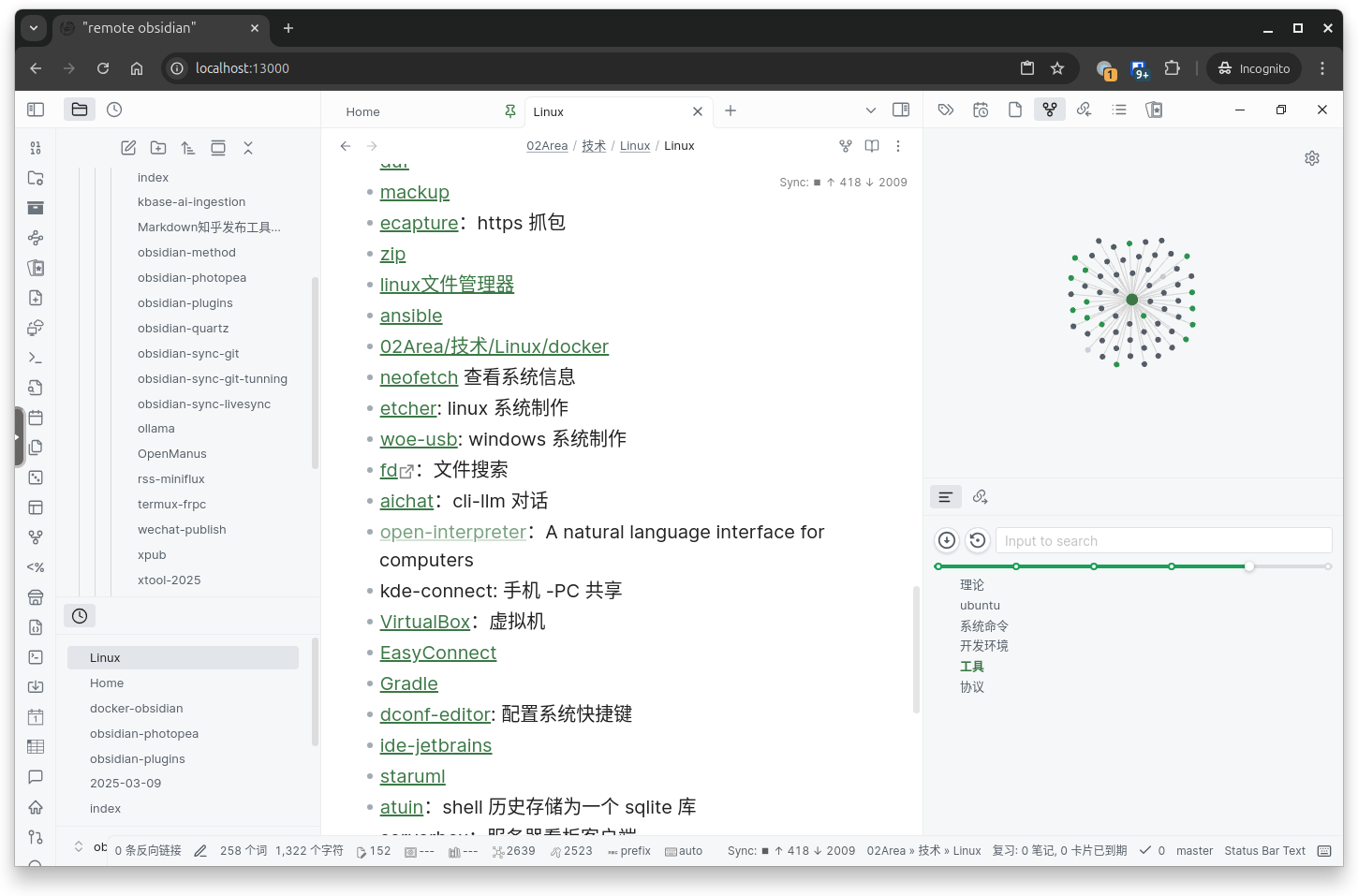Toggle reading view with book icon
This screenshot has height=896, width=1358.
tap(872, 146)
